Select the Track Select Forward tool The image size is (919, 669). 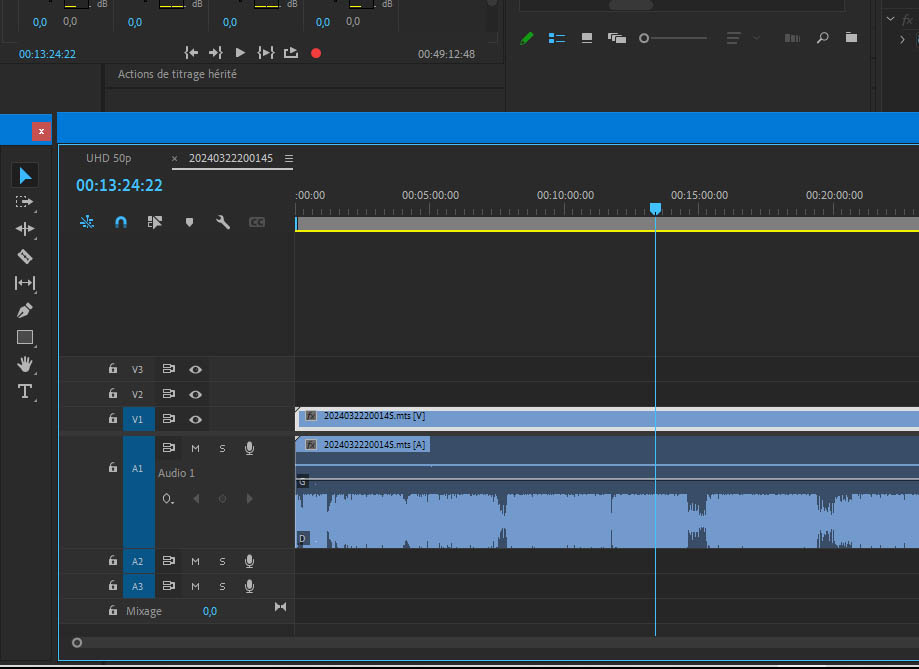coord(24,202)
